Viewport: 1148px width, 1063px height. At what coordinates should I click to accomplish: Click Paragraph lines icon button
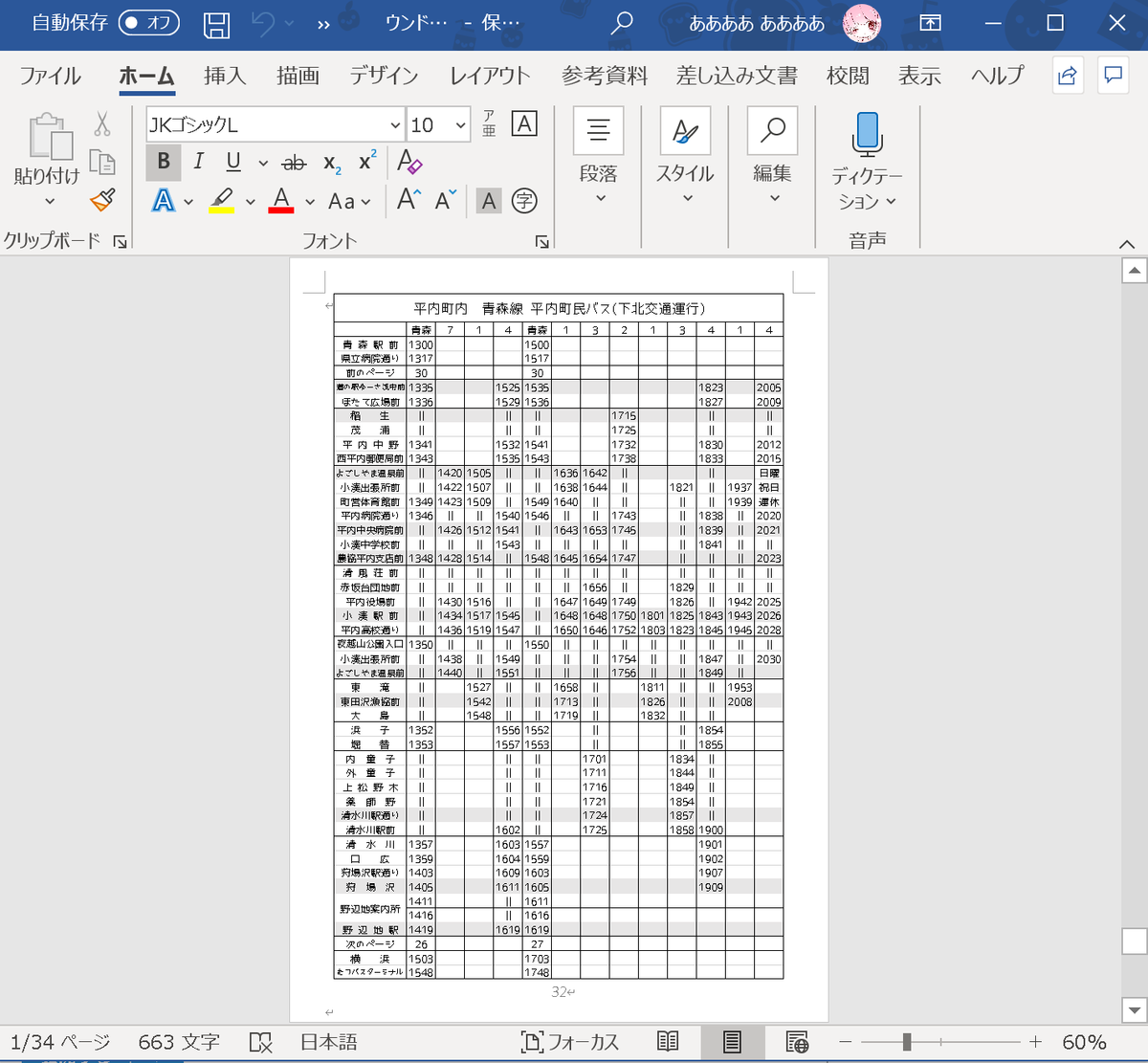(x=599, y=130)
